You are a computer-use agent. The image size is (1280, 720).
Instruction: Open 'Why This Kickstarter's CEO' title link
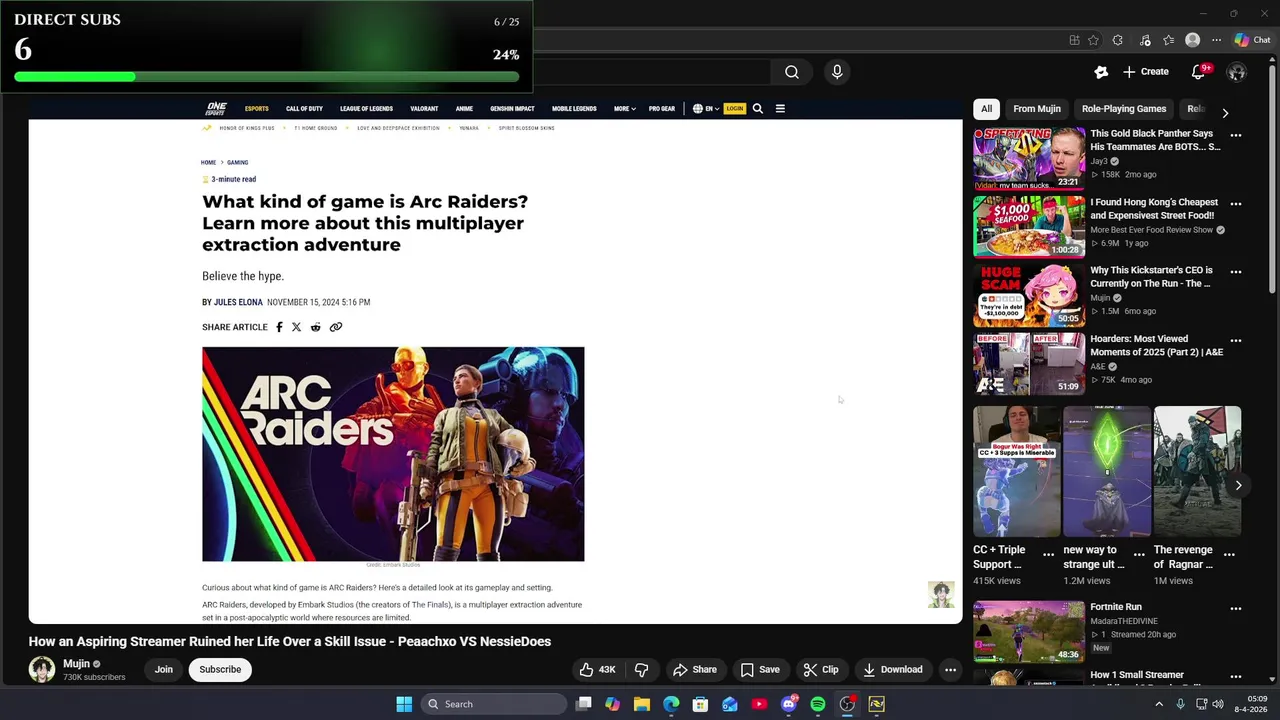click(x=1151, y=277)
